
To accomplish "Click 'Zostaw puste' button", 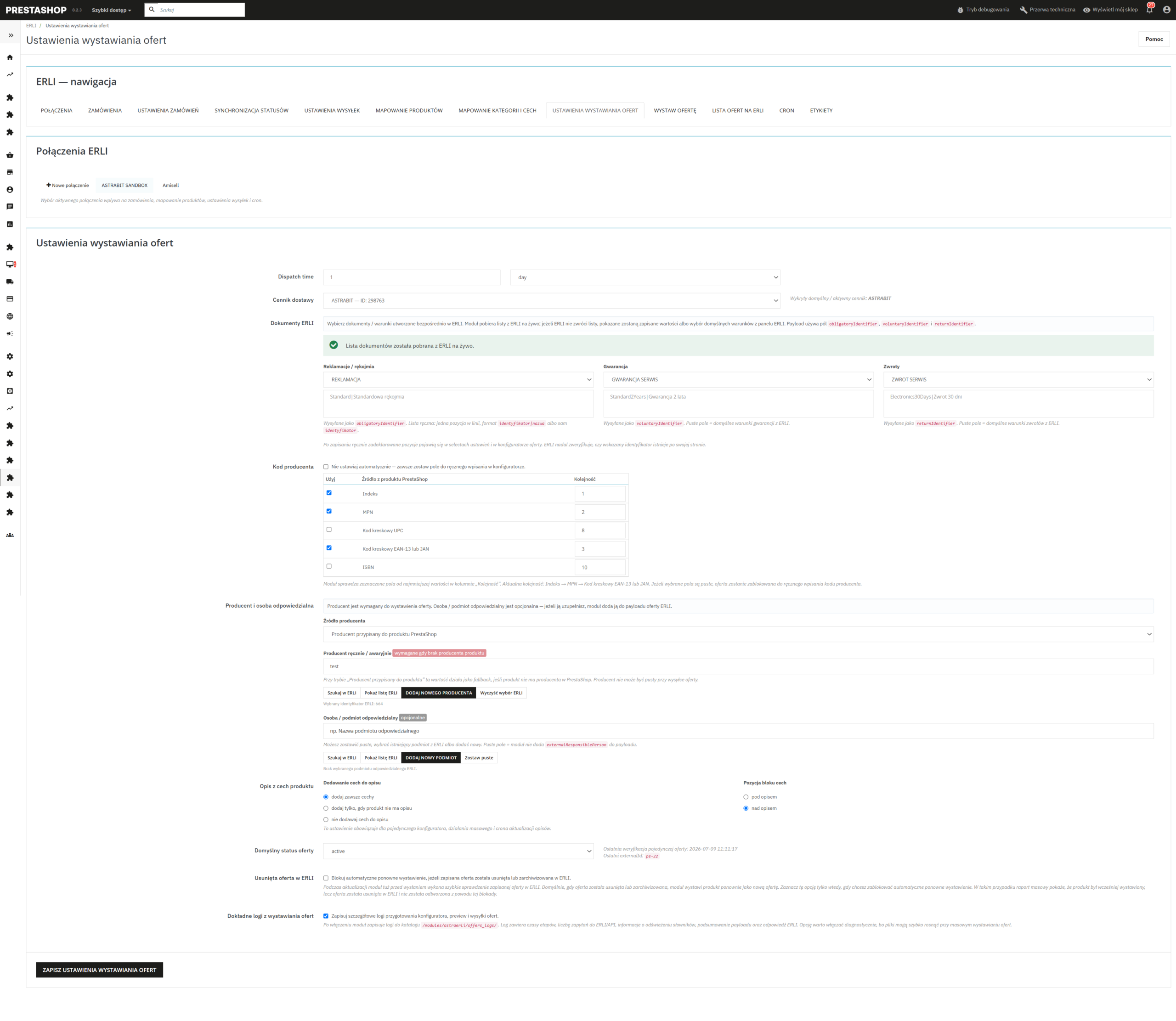I will (479, 758).
